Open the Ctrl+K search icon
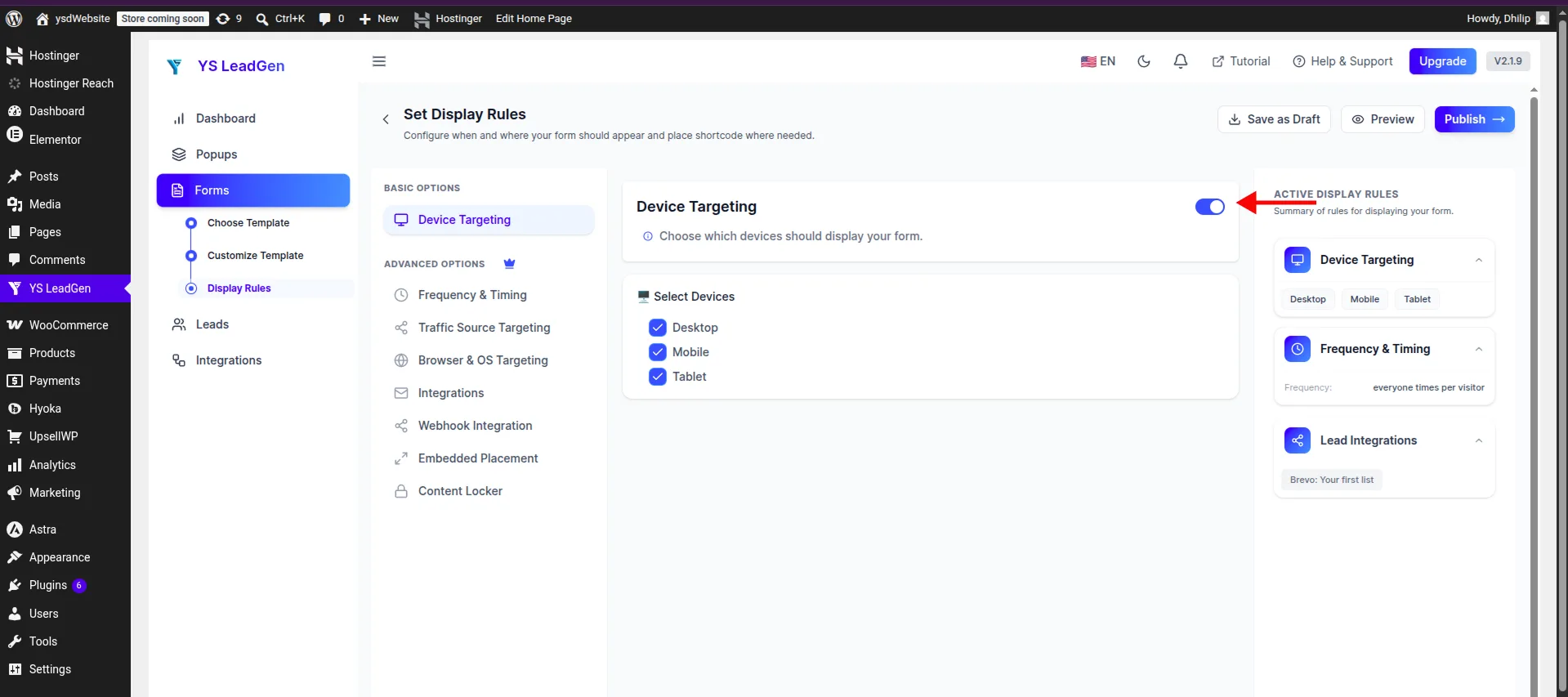This screenshot has width=1568, height=697. point(262,19)
